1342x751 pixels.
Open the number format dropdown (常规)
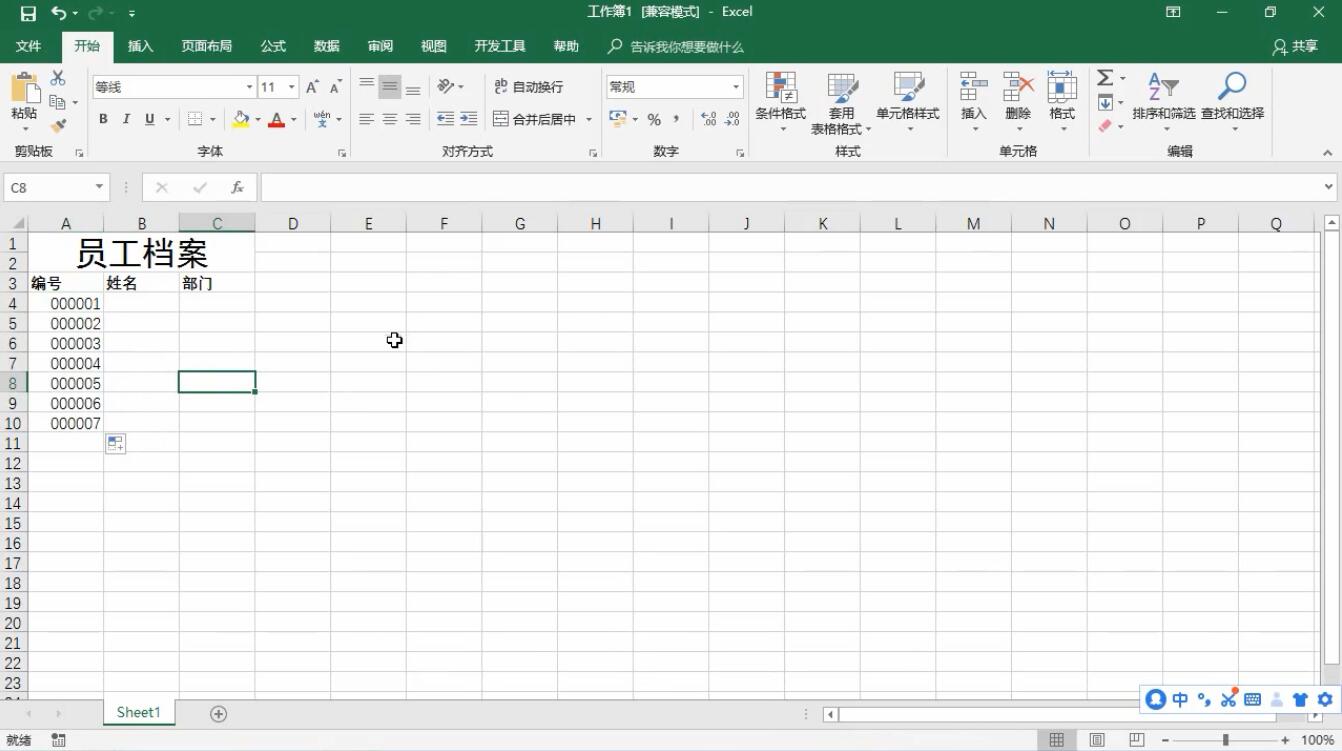click(x=736, y=87)
